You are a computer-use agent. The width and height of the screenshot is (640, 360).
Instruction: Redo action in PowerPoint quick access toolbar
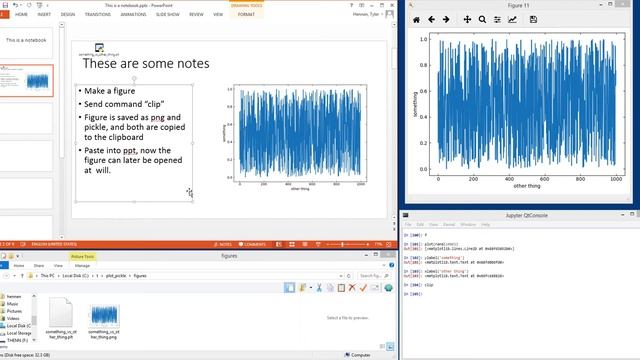(29, 5)
